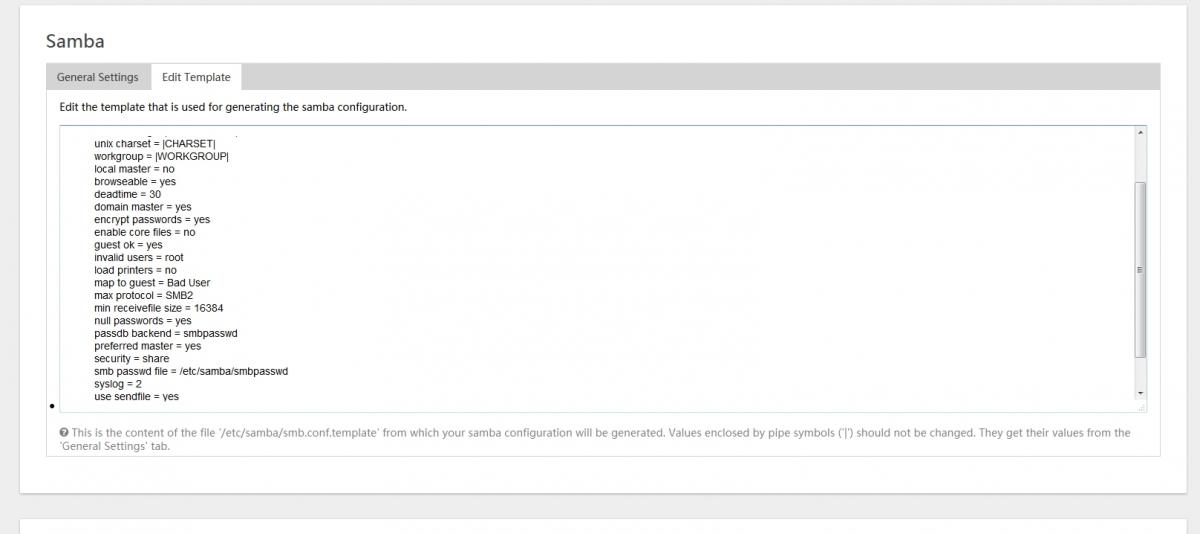
Task: Click the scrollbar up arrow in template editor
Action: (1141, 133)
